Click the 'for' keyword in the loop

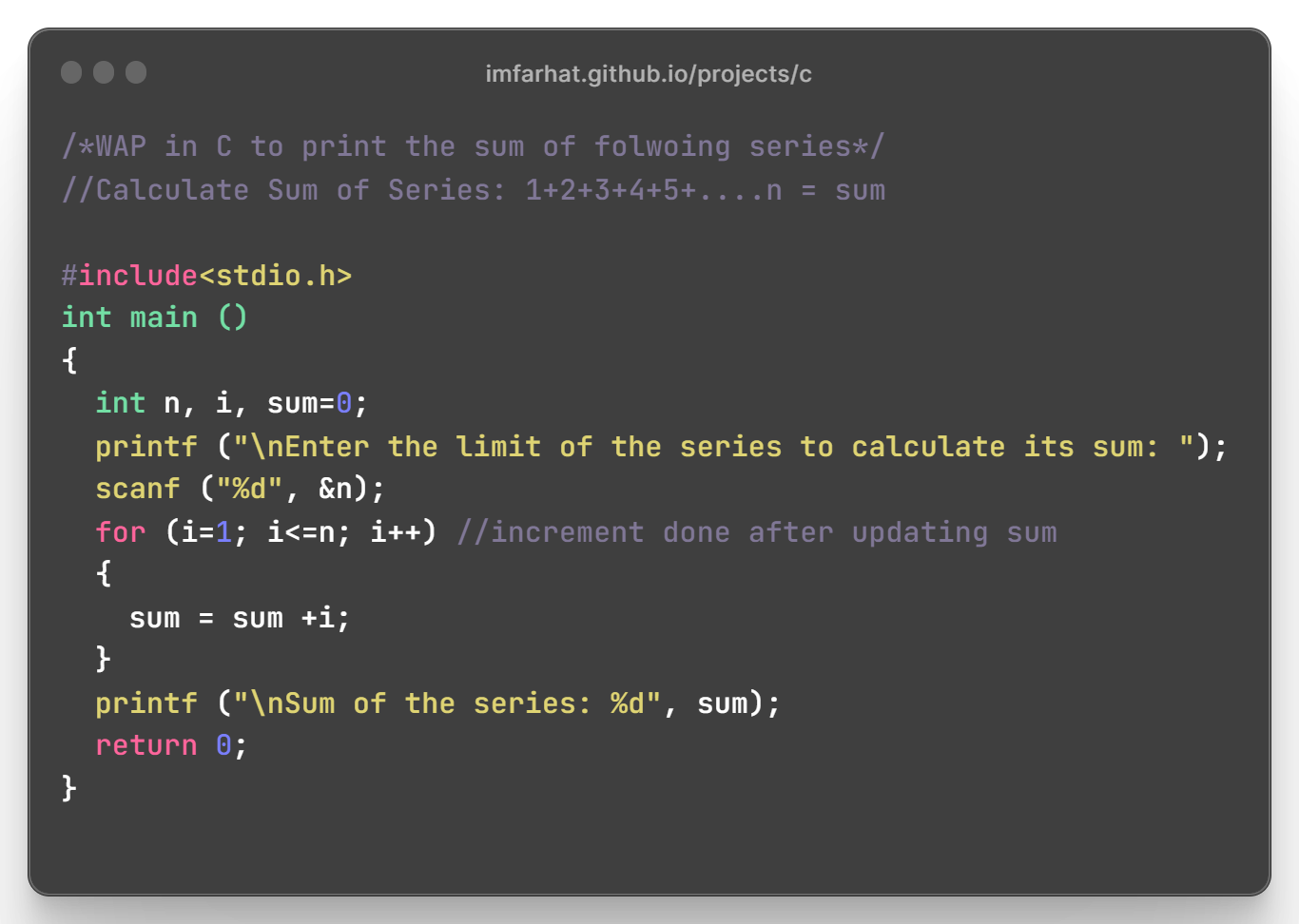(x=121, y=532)
